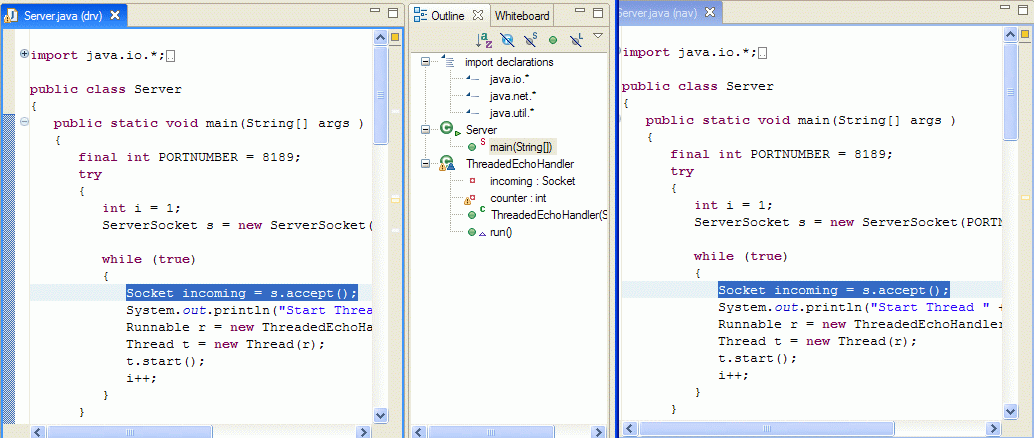Expand the folded import block in left editor
Image resolution: width=1034 pixels, height=438 pixels.
24,55
